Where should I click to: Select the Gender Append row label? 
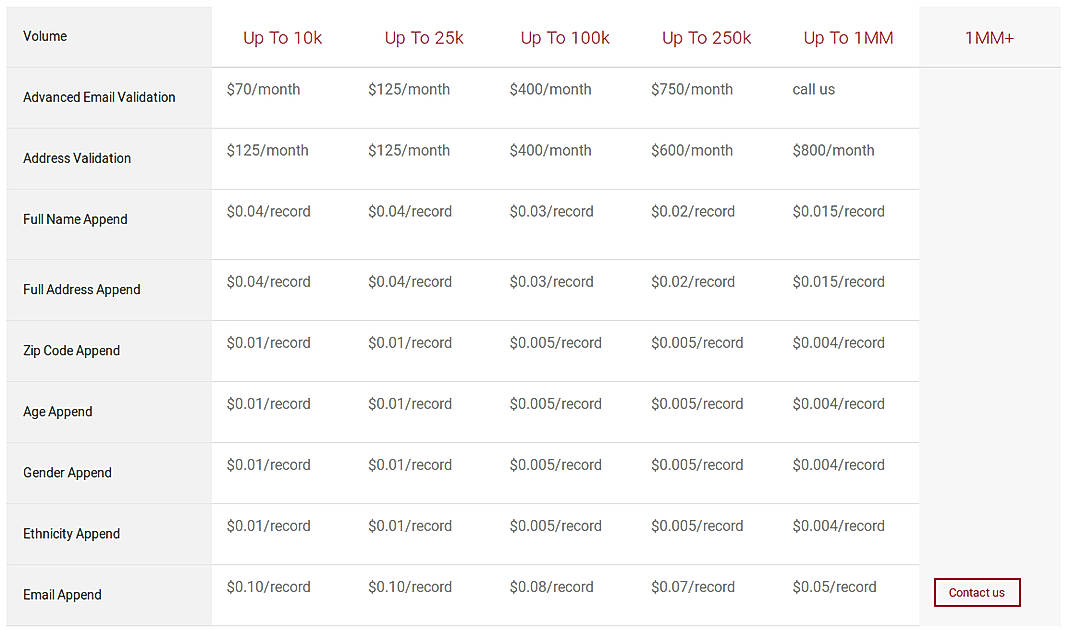[x=67, y=472]
